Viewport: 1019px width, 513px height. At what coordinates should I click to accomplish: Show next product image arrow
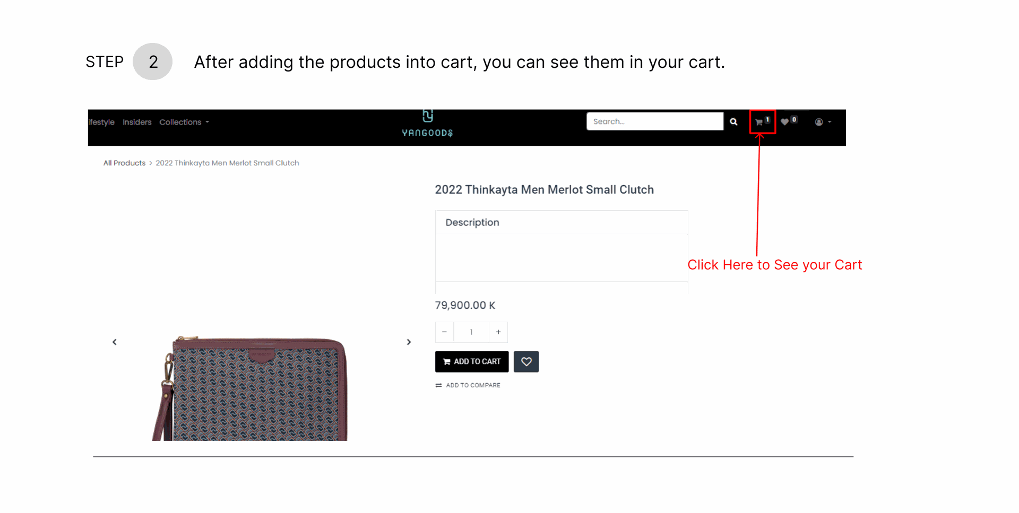point(409,342)
